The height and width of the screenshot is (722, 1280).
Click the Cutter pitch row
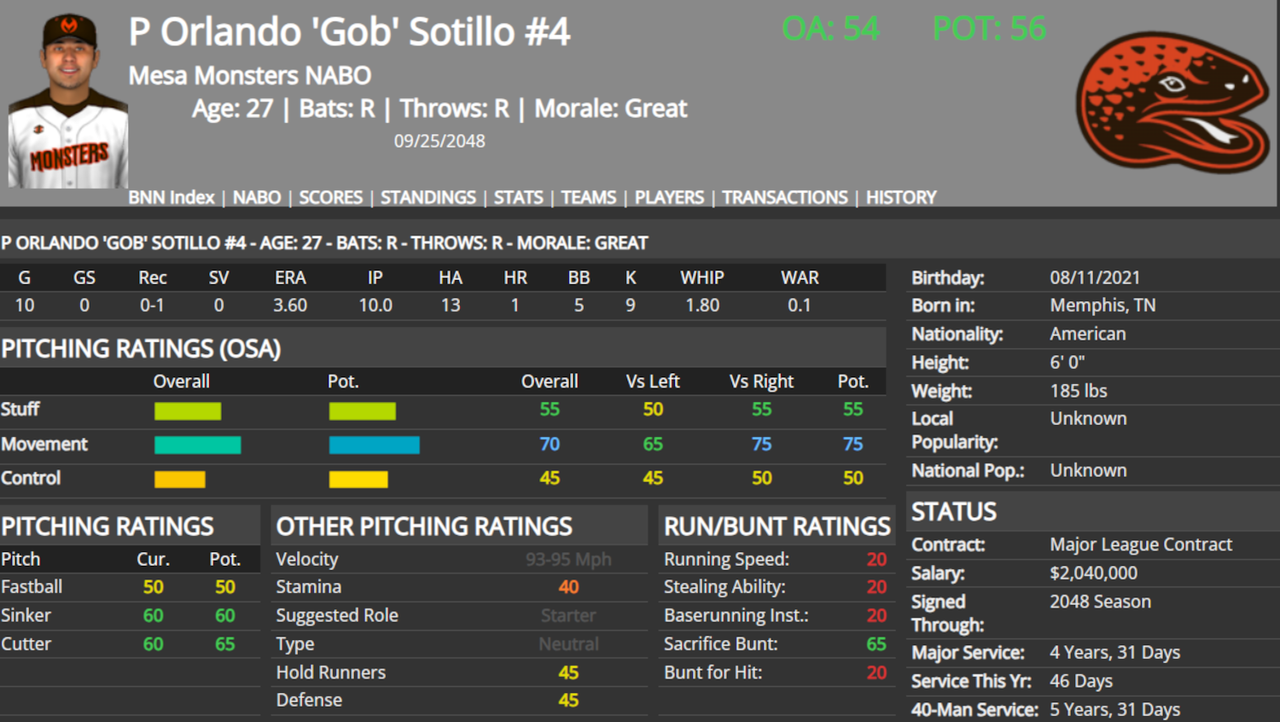click(x=130, y=644)
